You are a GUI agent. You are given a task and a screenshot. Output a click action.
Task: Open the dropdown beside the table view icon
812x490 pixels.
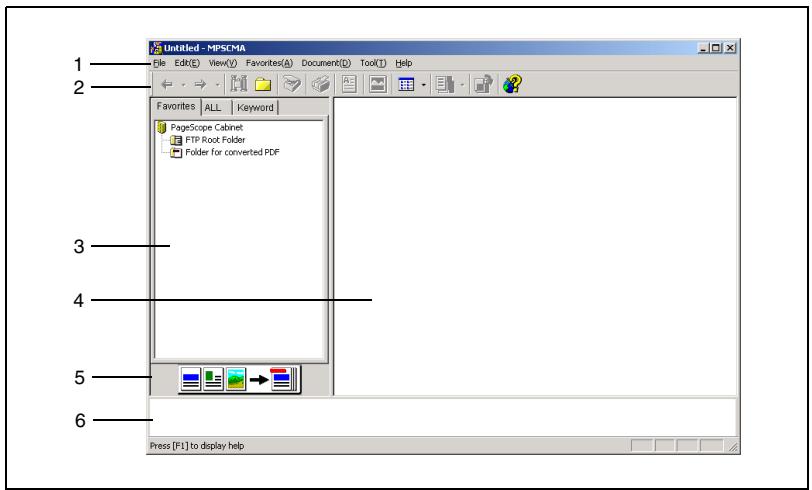[x=423, y=85]
